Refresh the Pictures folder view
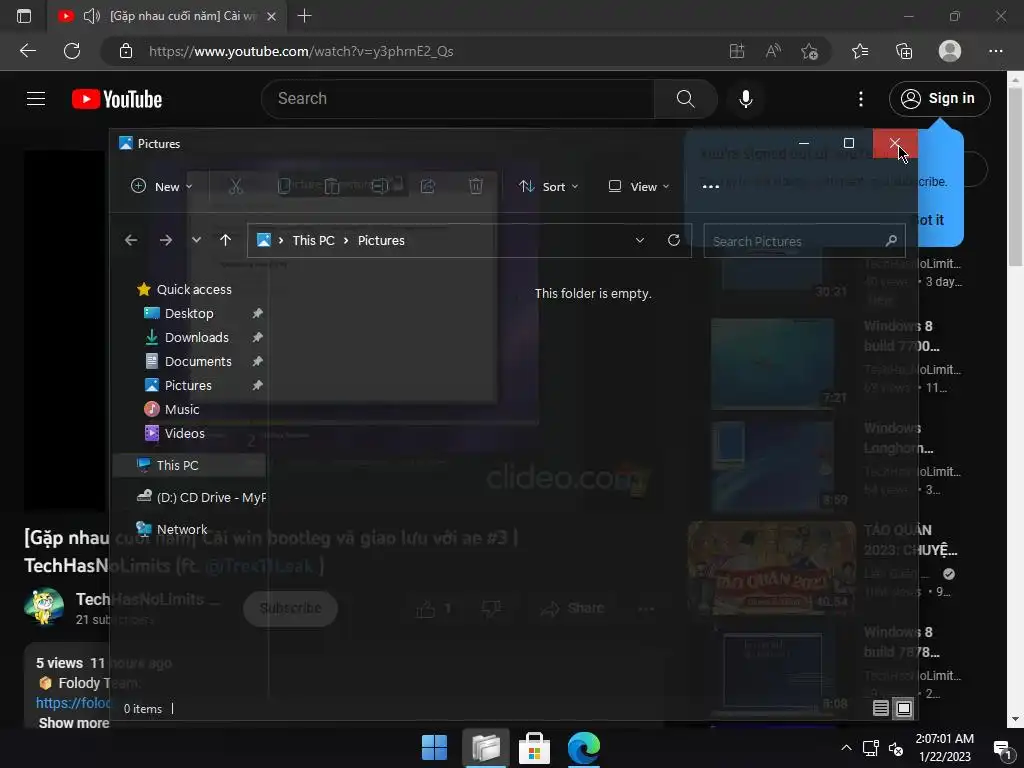This screenshot has width=1024, height=768. point(674,240)
